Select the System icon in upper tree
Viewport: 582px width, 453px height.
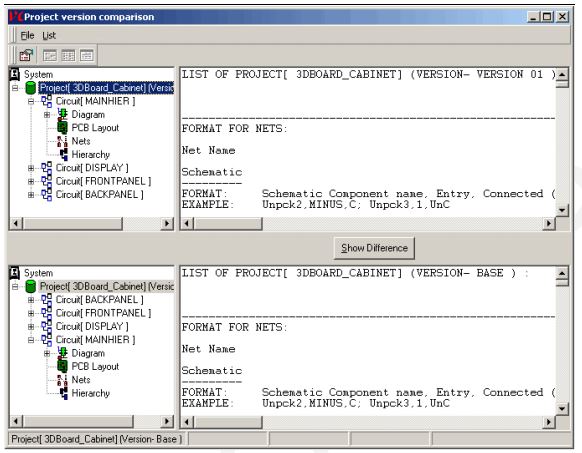[x=14, y=74]
